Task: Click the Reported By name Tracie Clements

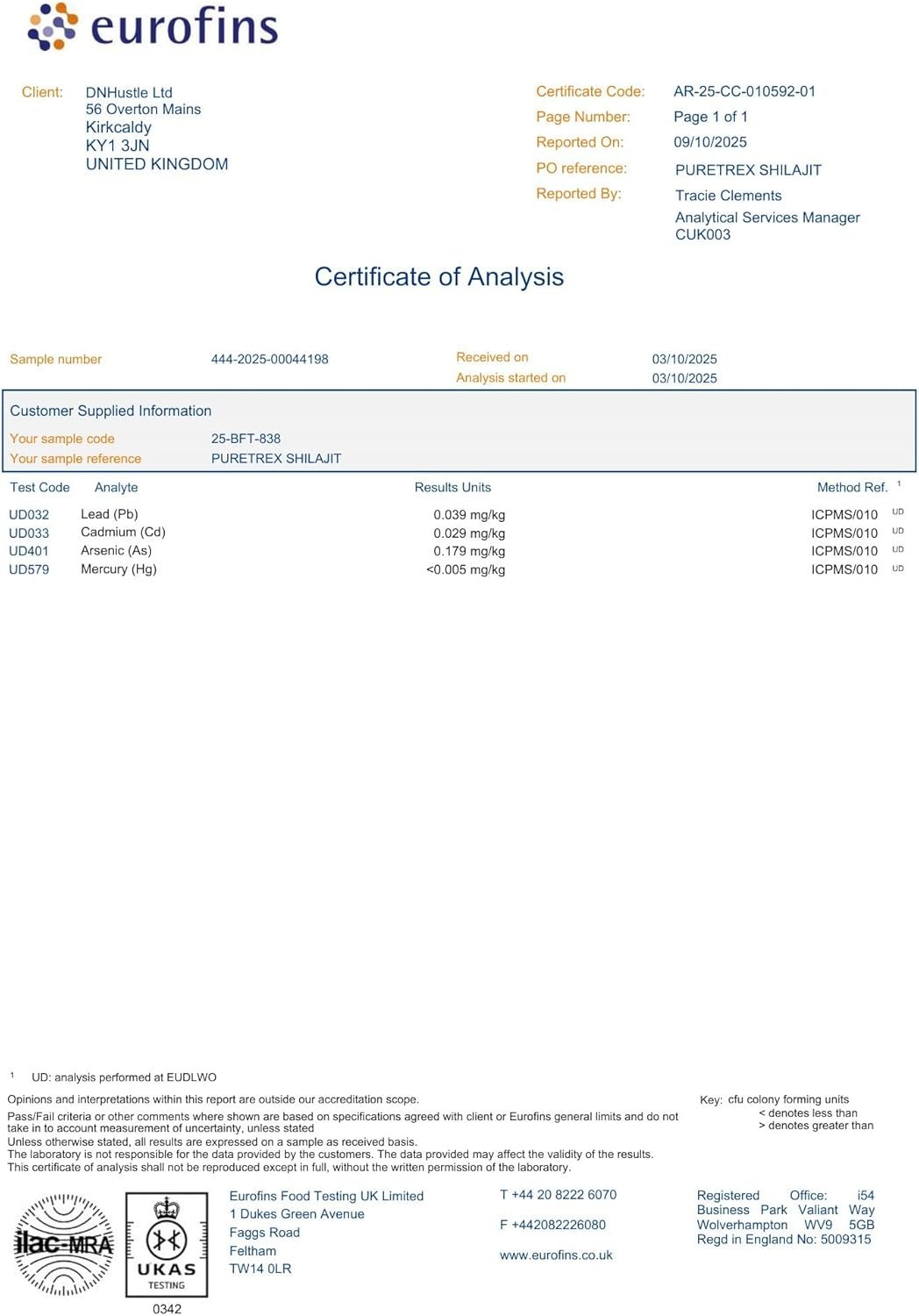Action: pos(728,196)
